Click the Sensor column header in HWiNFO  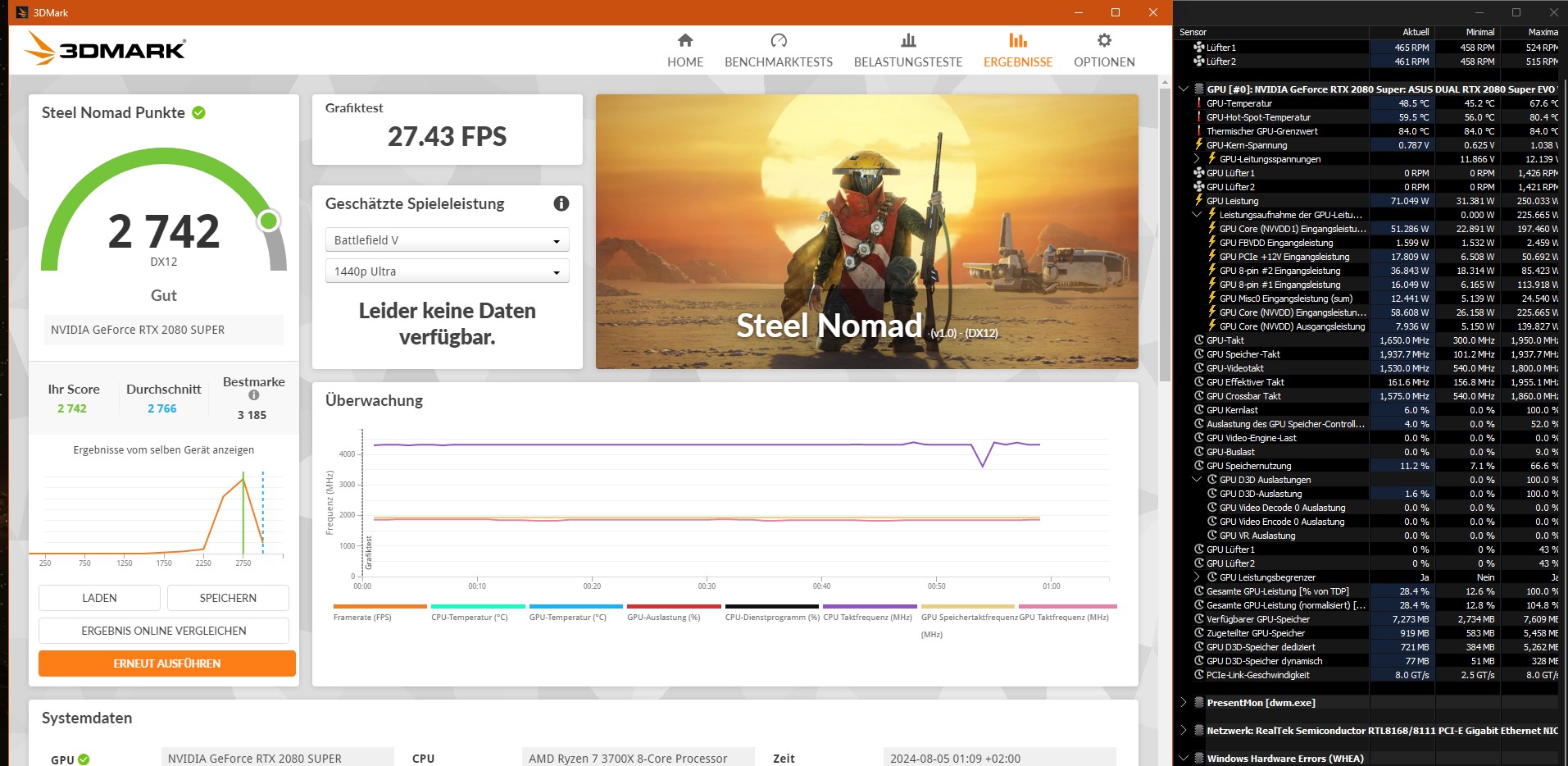pyautogui.click(x=1271, y=32)
